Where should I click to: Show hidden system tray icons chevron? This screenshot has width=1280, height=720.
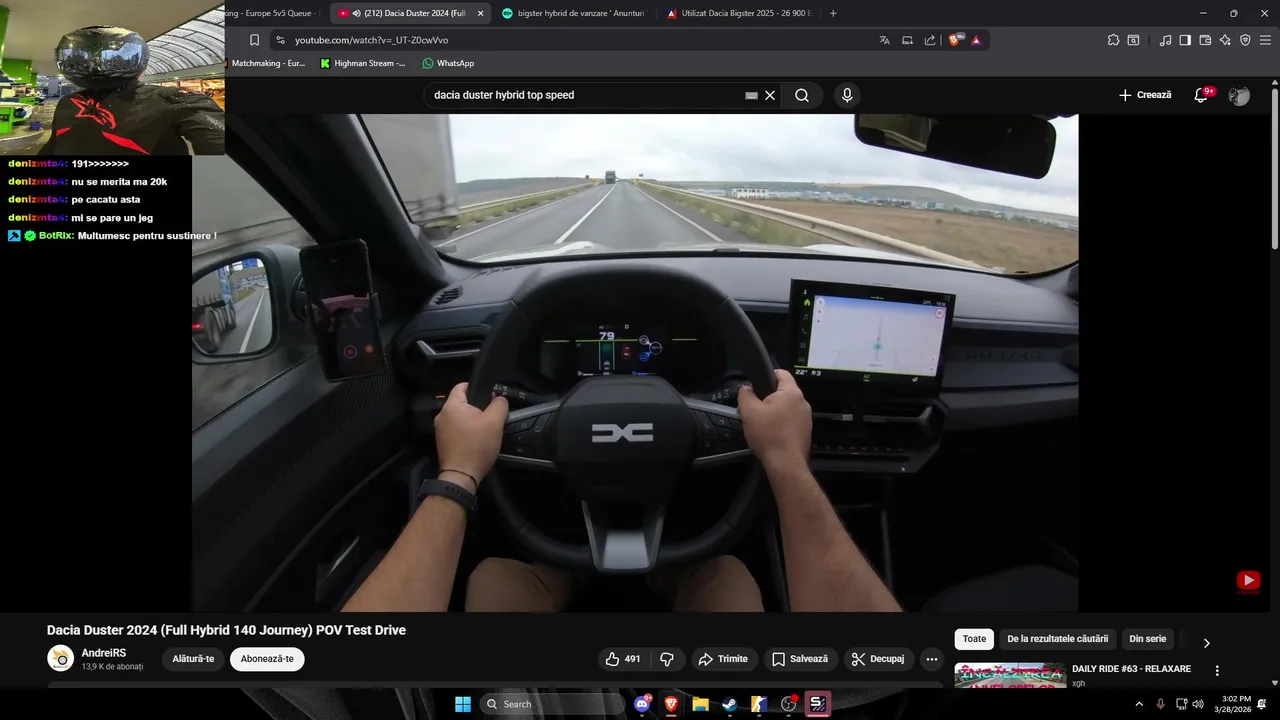click(x=1138, y=704)
